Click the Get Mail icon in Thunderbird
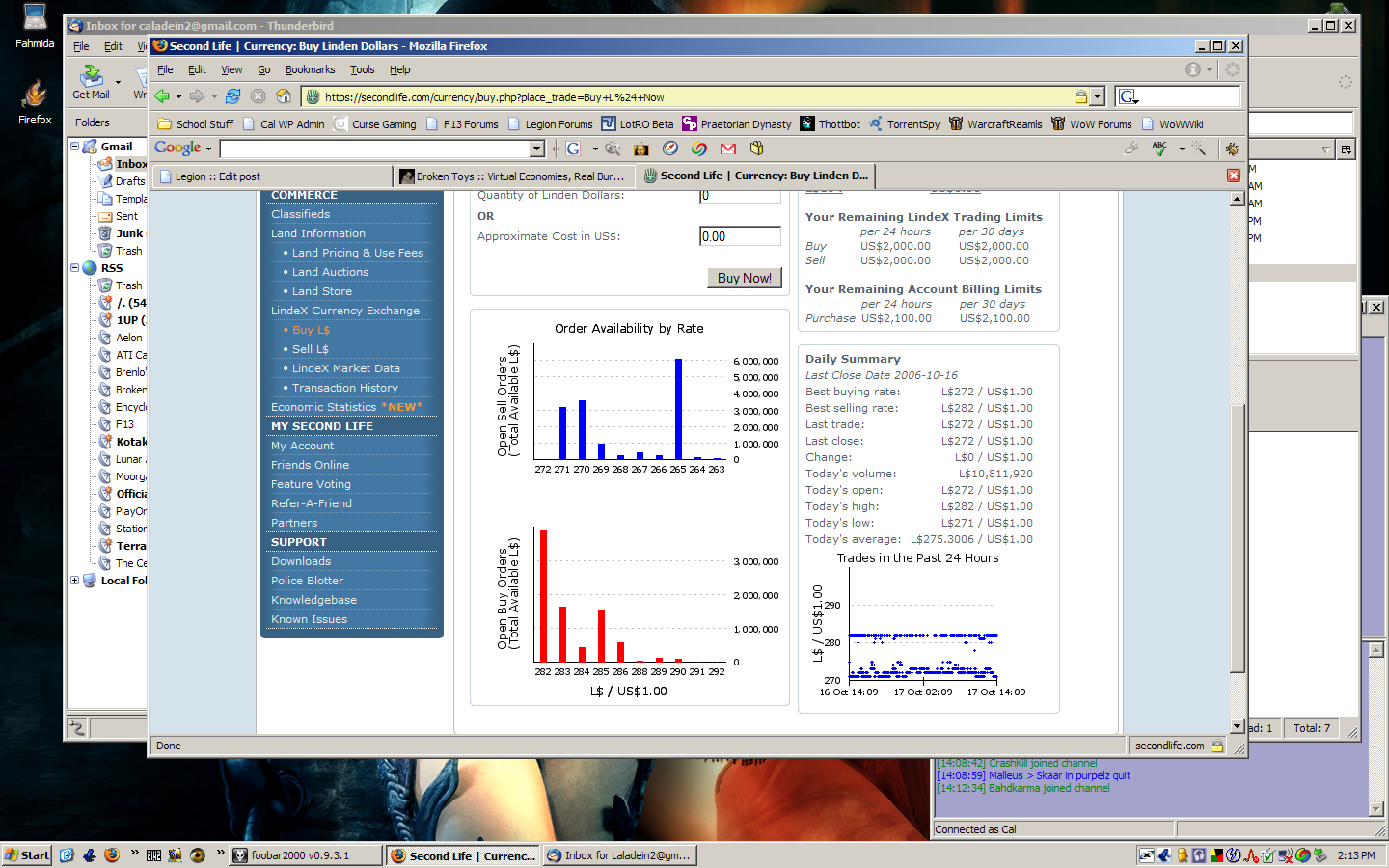 click(92, 82)
